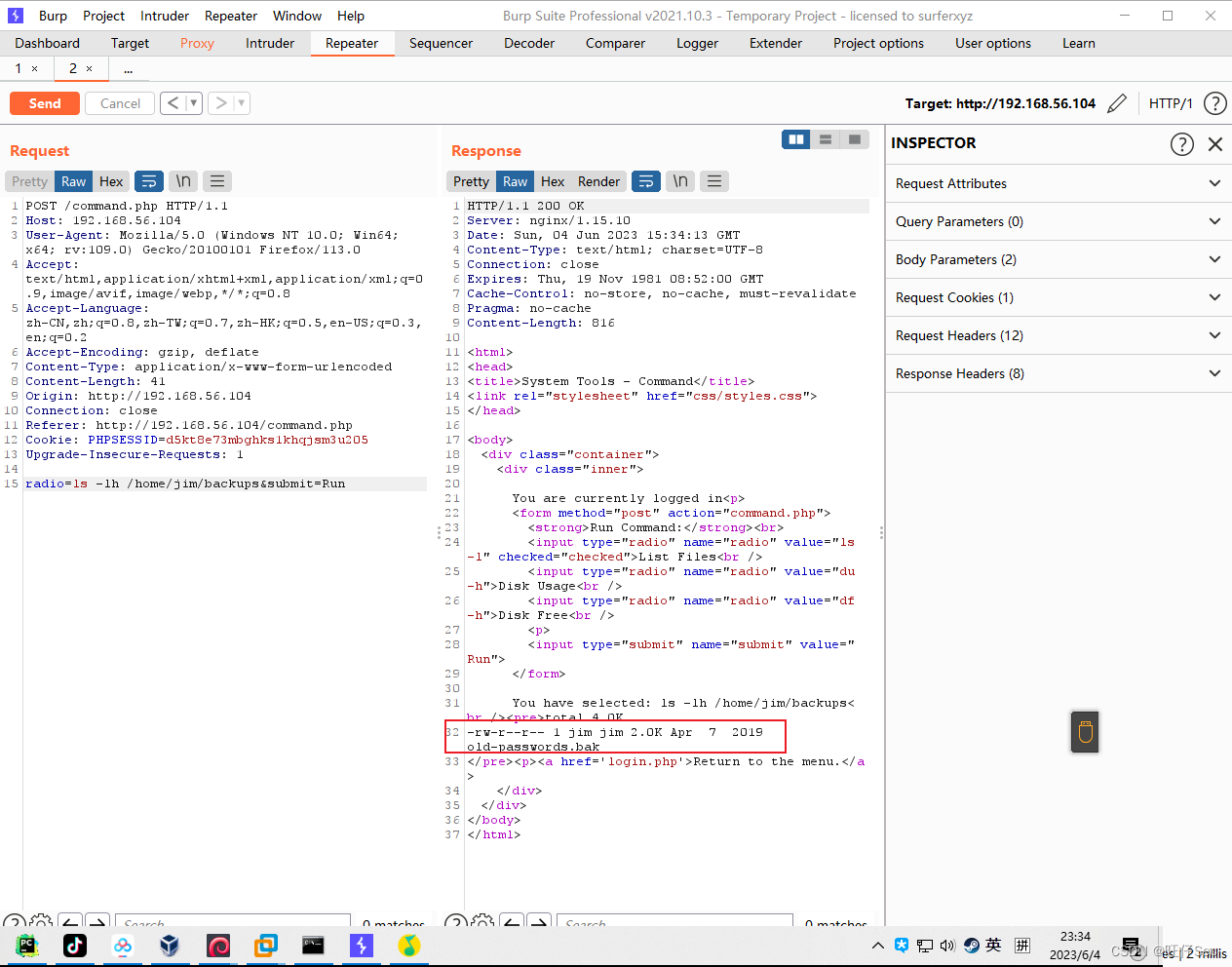This screenshot has width=1232, height=967.
Task: Go to previous request in history
Action: point(173,102)
